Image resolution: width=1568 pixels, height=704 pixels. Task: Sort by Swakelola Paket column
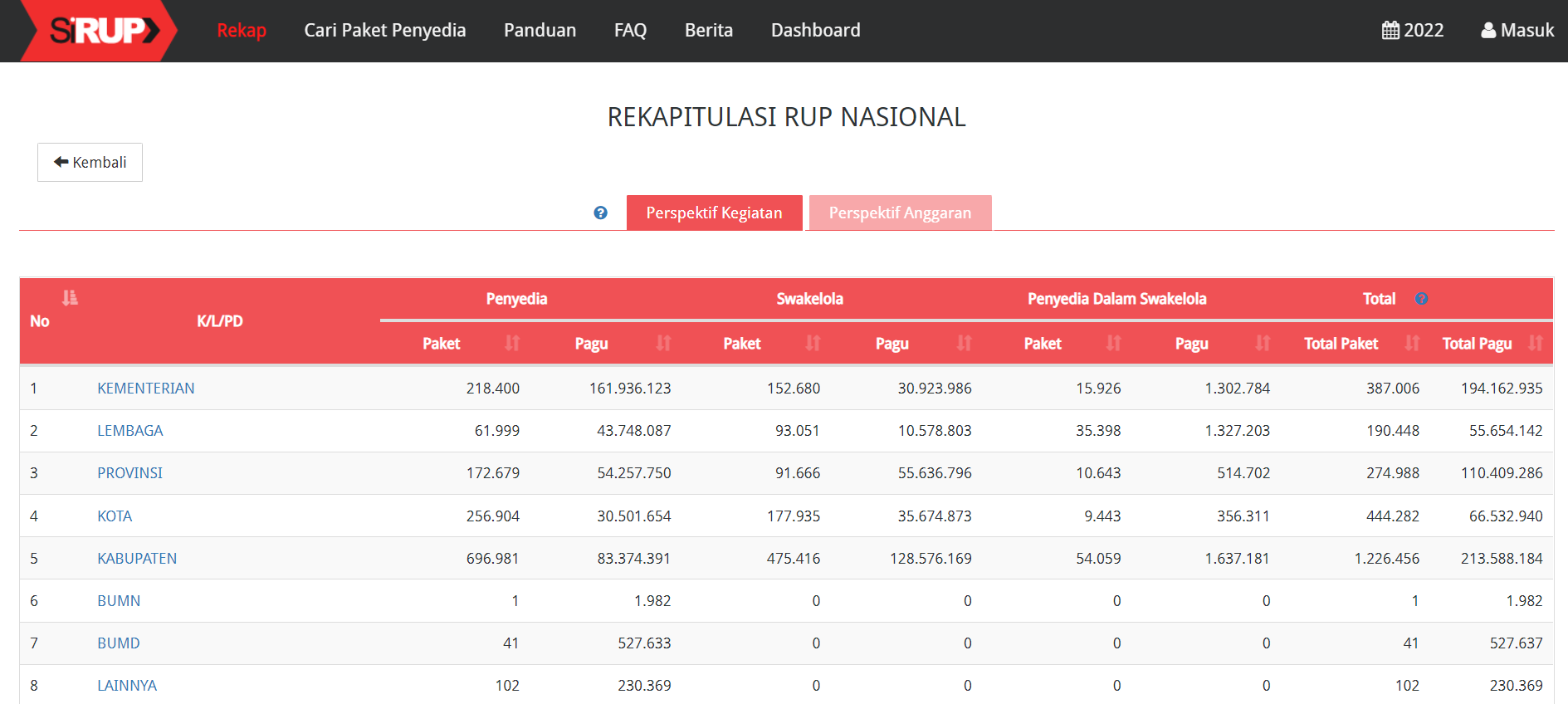(813, 343)
